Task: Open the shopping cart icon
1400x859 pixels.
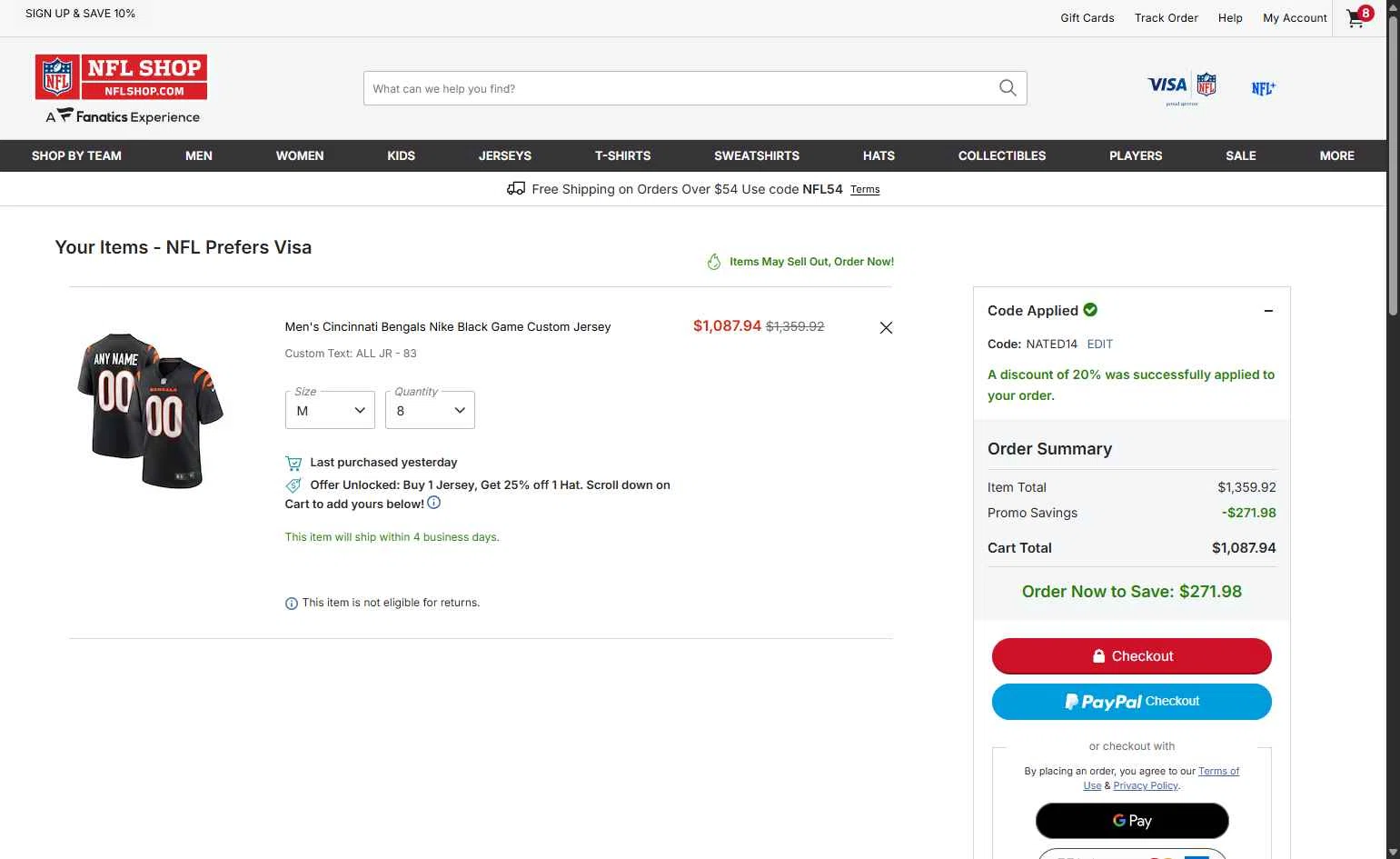Action: pyautogui.click(x=1357, y=18)
